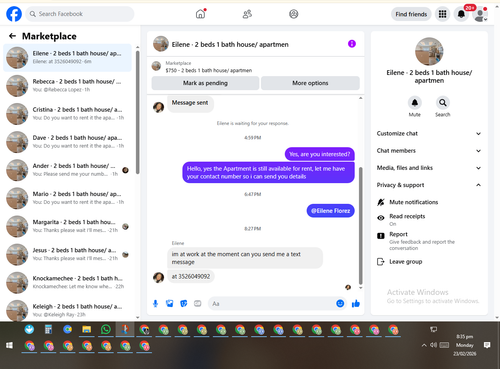Screen dimensions: 500x369
Task: Open Ander conversation in chat list
Action: [x=67, y=170]
